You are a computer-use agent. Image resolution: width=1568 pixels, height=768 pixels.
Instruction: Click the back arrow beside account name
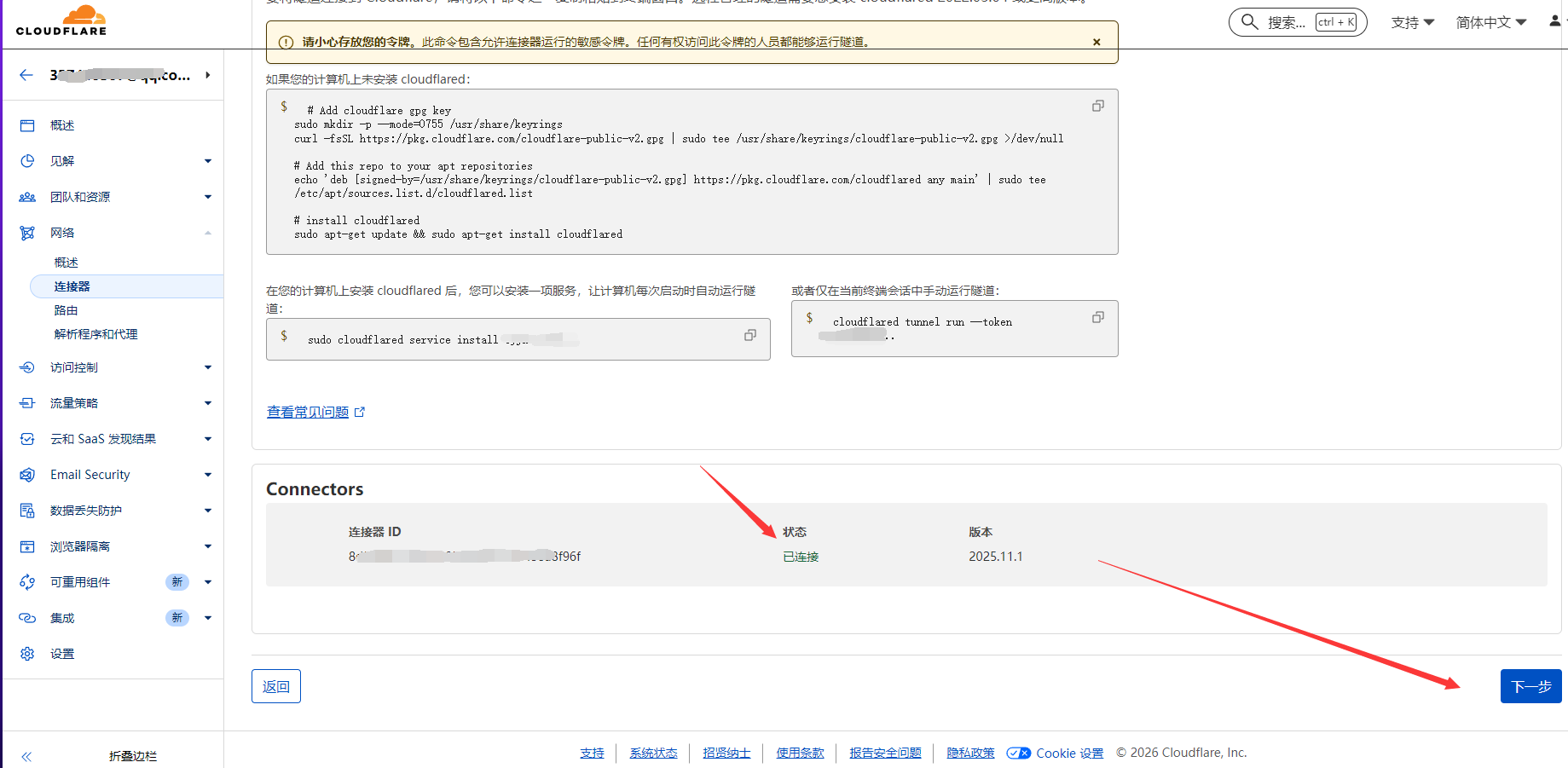click(26, 75)
